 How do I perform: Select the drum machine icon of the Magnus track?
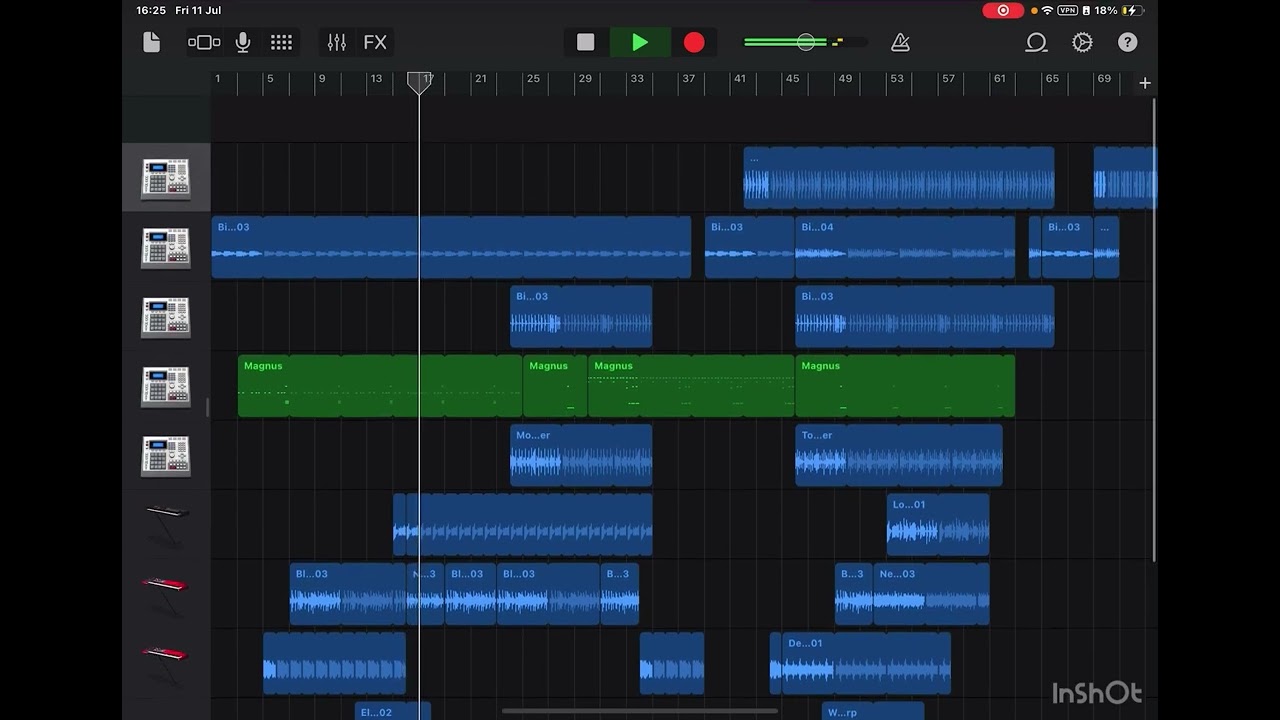click(166, 386)
